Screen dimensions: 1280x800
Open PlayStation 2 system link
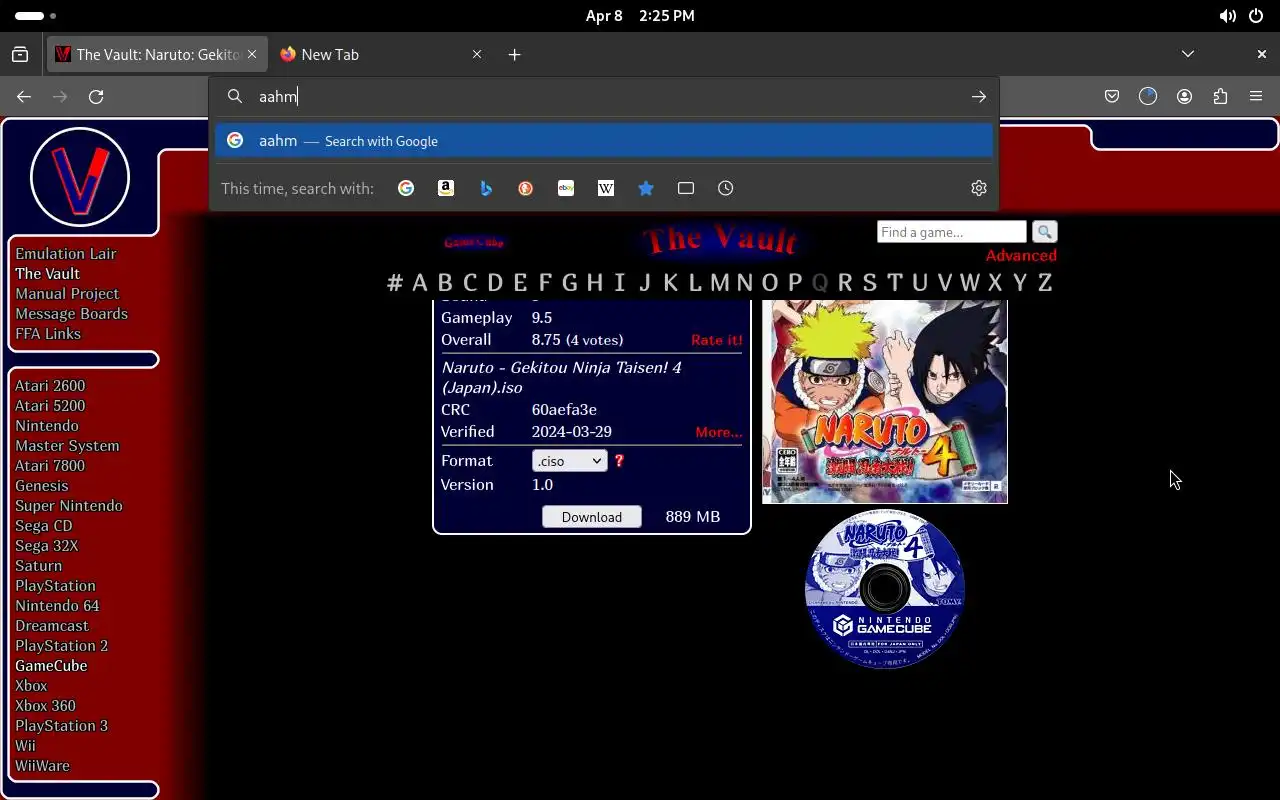coord(62,645)
